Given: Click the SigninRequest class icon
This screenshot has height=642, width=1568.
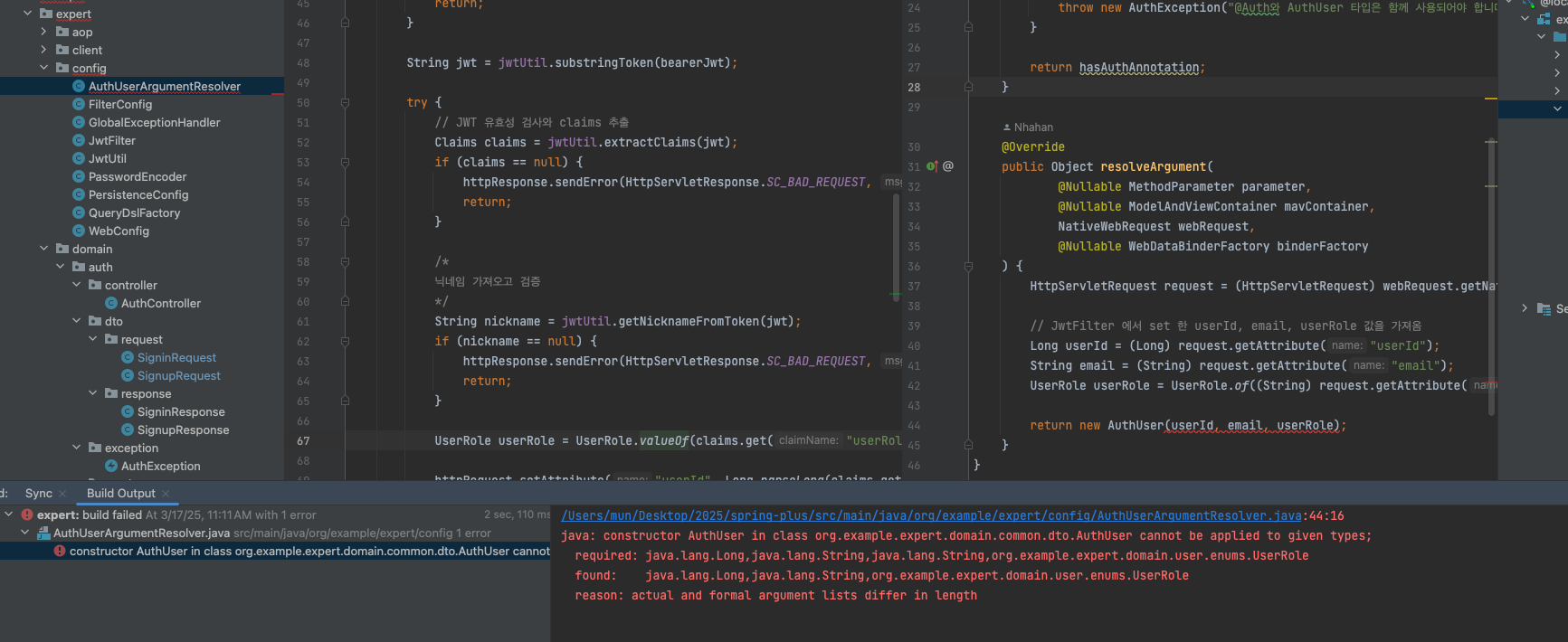Looking at the screenshot, I should 128,357.
